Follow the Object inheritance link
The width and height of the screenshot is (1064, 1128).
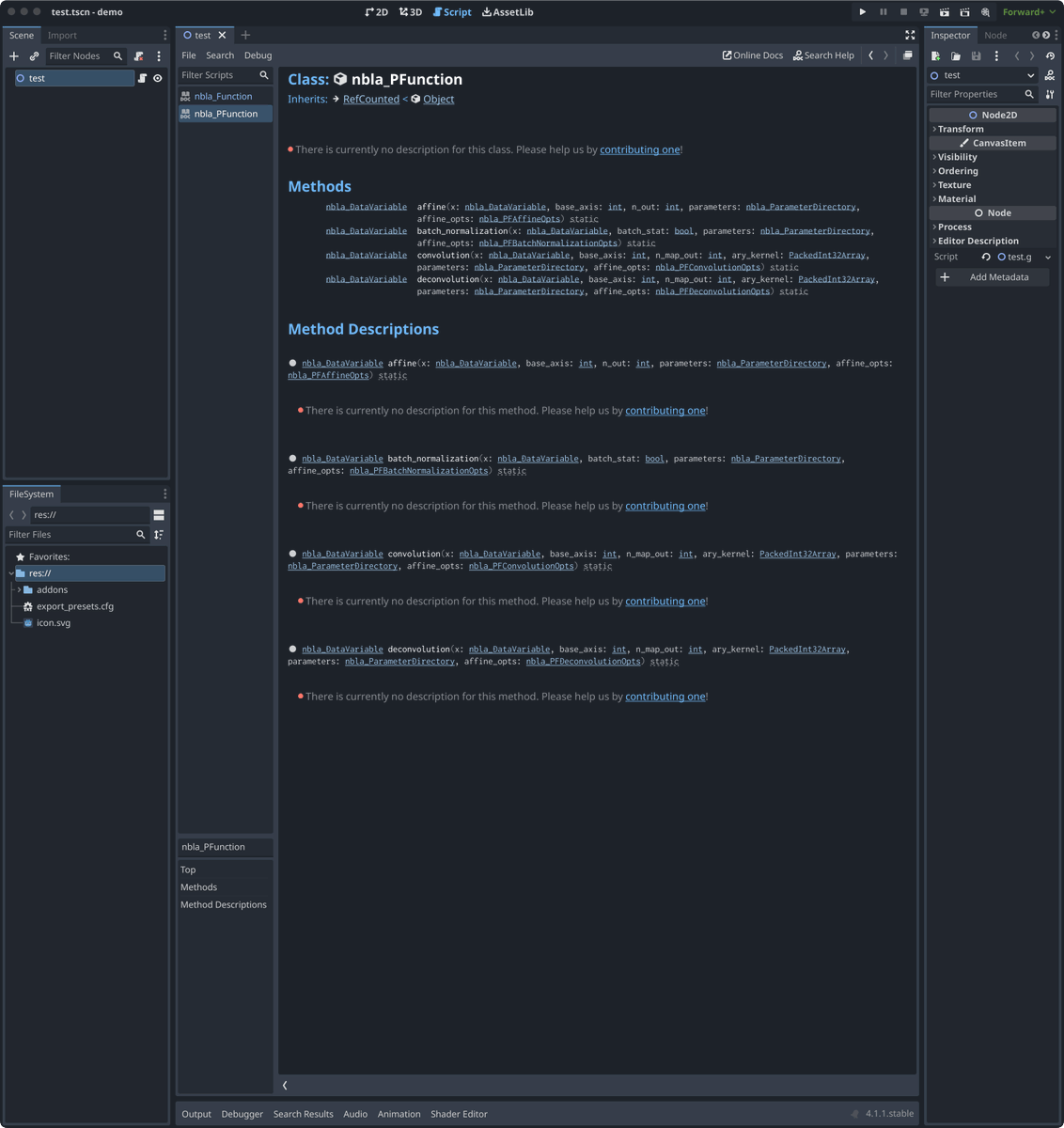(x=438, y=99)
